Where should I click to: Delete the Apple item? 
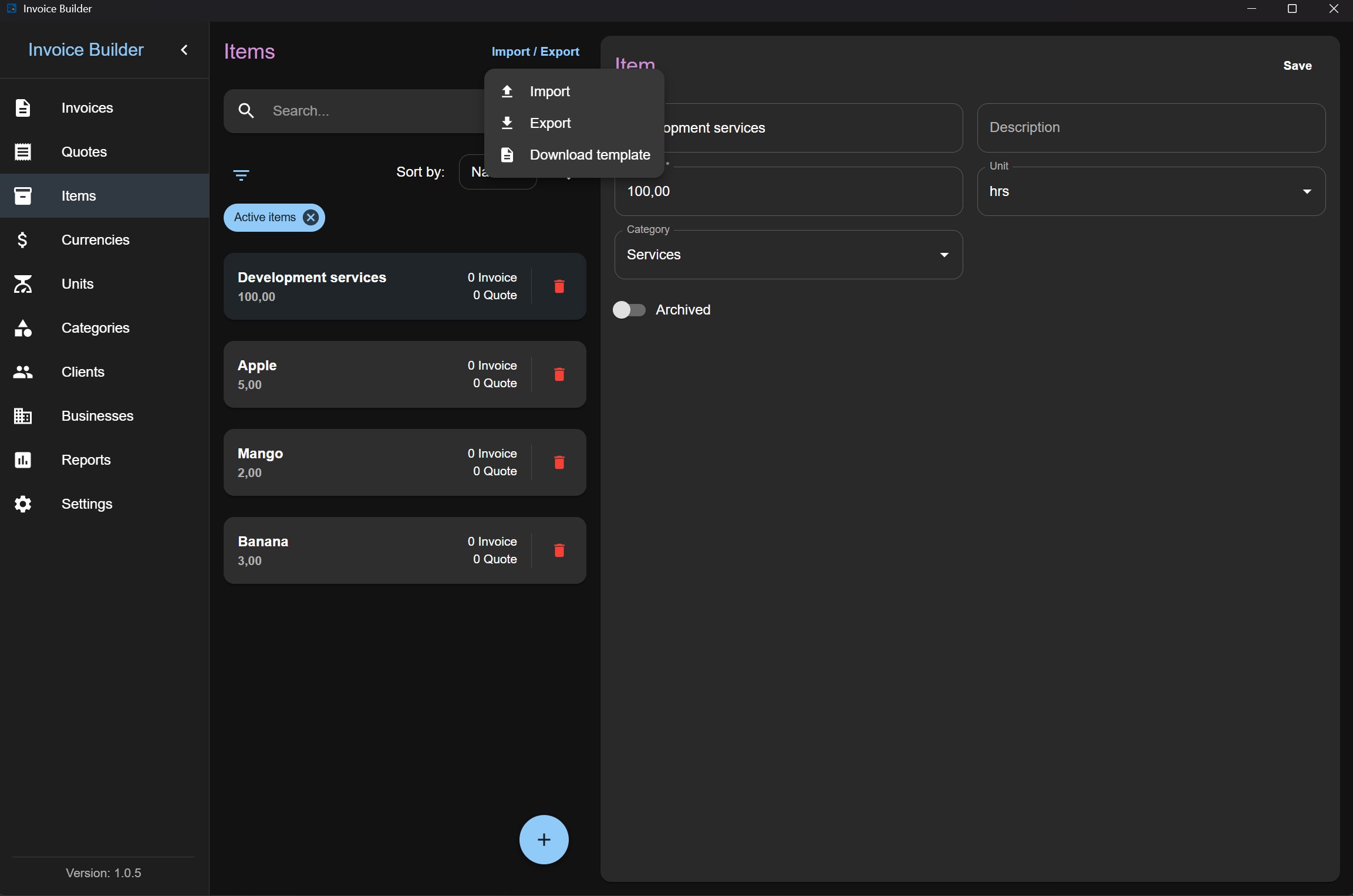pyautogui.click(x=559, y=374)
